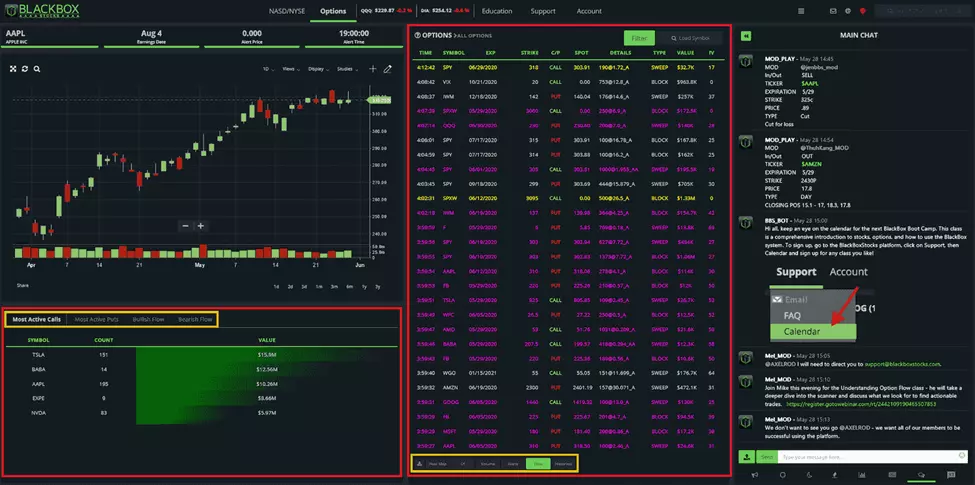Open the 1D interval dropdown

(269, 69)
